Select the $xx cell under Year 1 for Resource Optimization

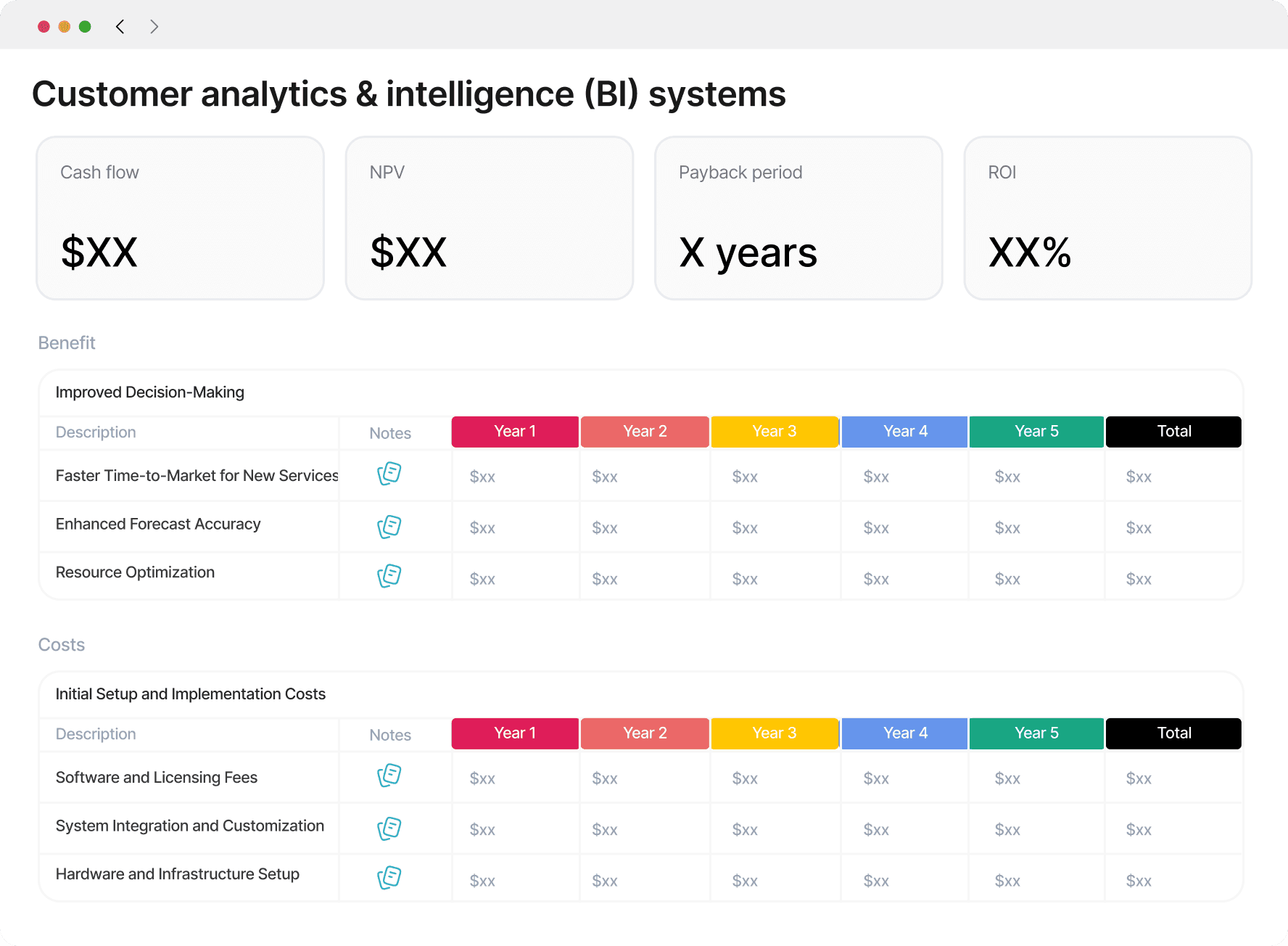point(482,578)
